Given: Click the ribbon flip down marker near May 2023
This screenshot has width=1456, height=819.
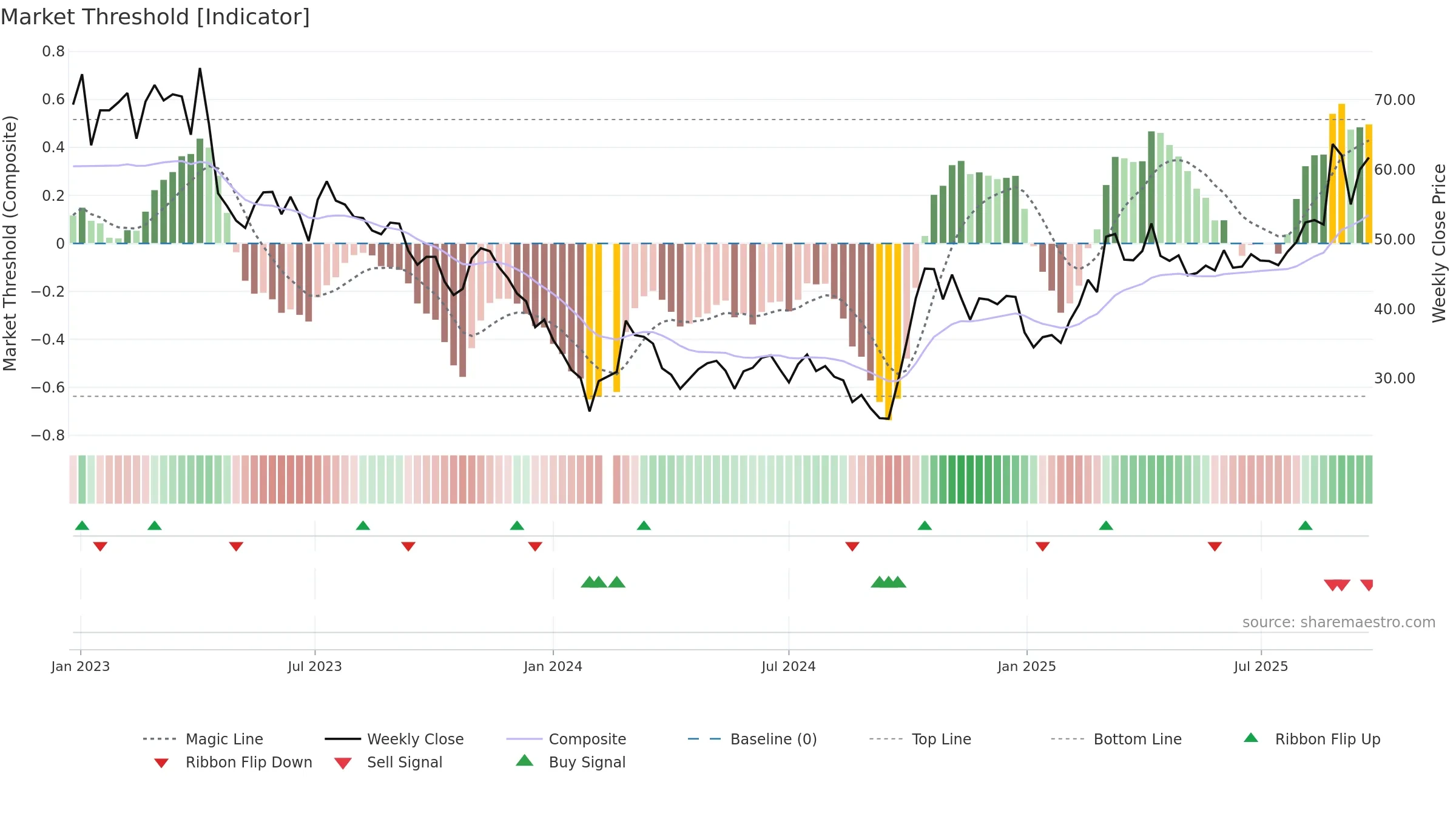Looking at the screenshot, I should pyautogui.click(x=236, y=547).
